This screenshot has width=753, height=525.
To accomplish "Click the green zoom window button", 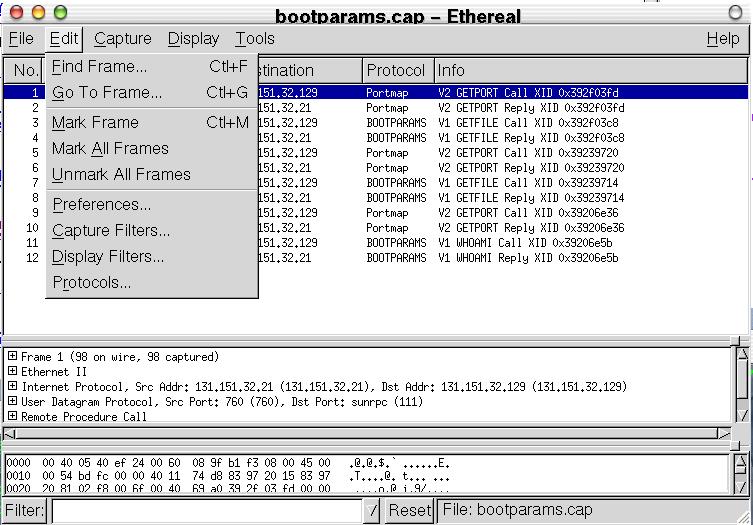I will (x=61, y=12).
